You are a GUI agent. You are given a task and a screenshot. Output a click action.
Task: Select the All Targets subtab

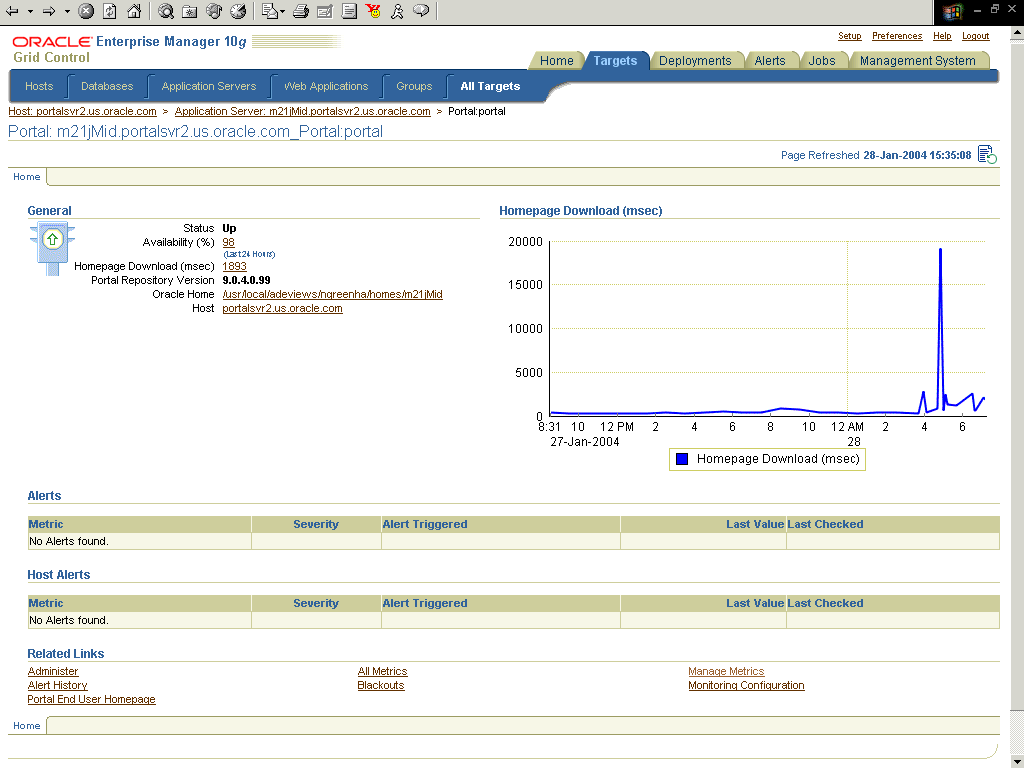(490, 86)
